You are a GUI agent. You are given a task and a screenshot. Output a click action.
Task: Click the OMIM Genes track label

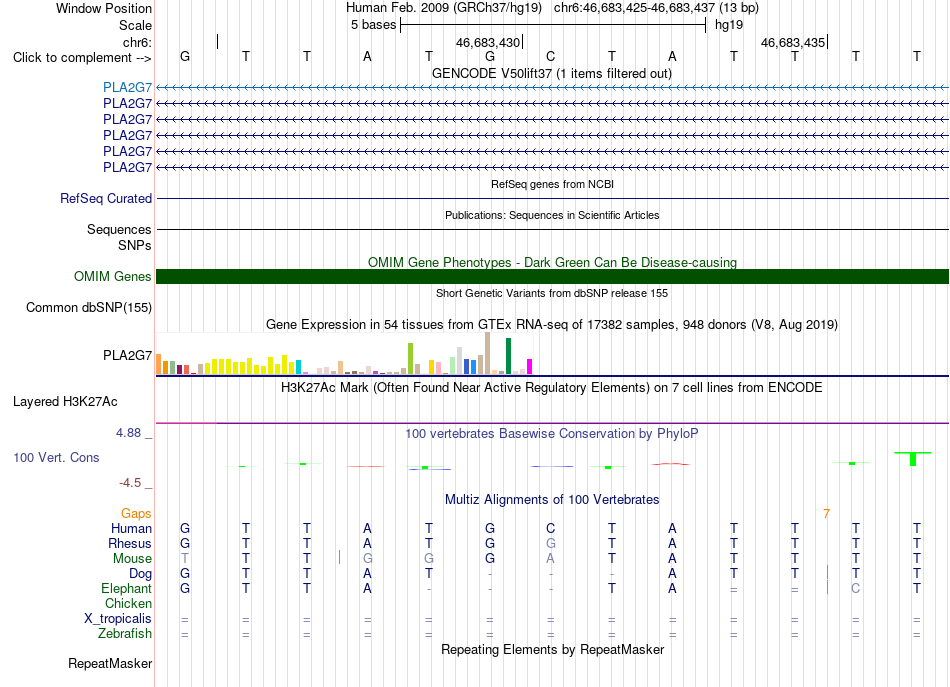click(112, 277)
